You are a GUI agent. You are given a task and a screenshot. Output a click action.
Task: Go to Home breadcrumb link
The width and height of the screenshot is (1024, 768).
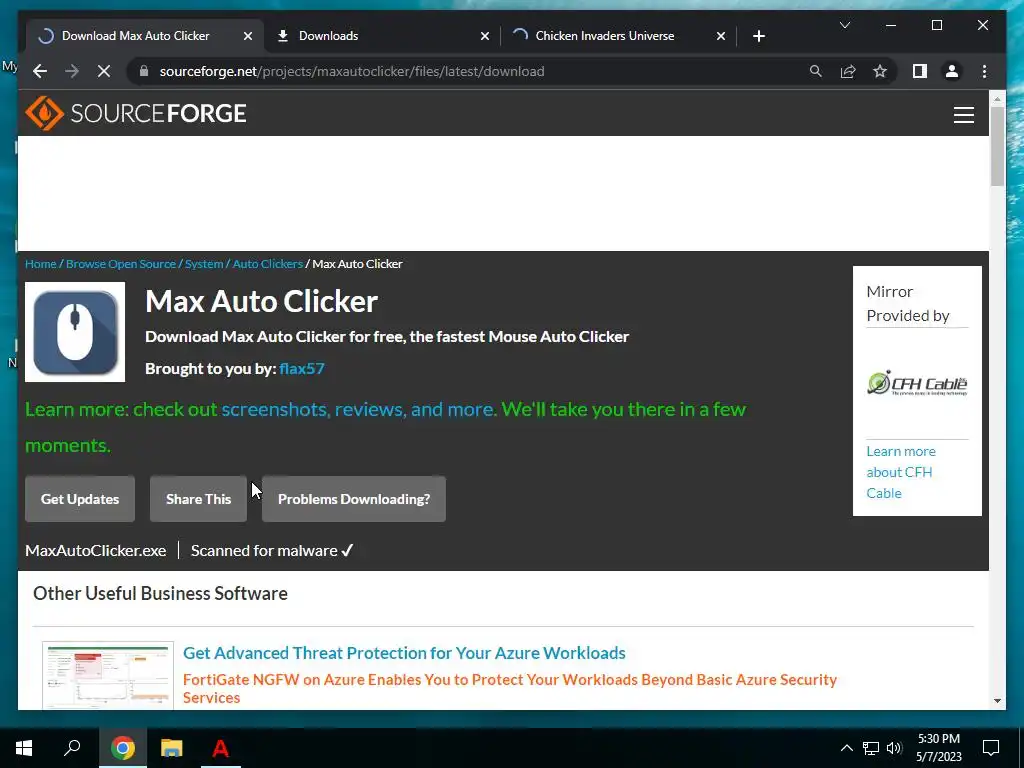(40, 264)
